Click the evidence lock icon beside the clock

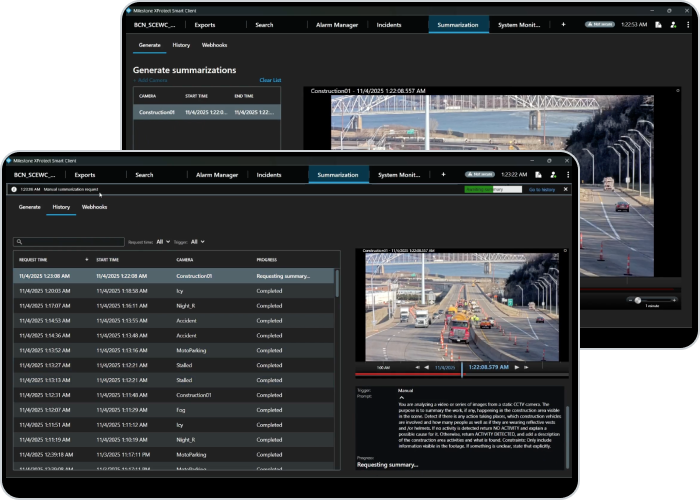(537, 175)
